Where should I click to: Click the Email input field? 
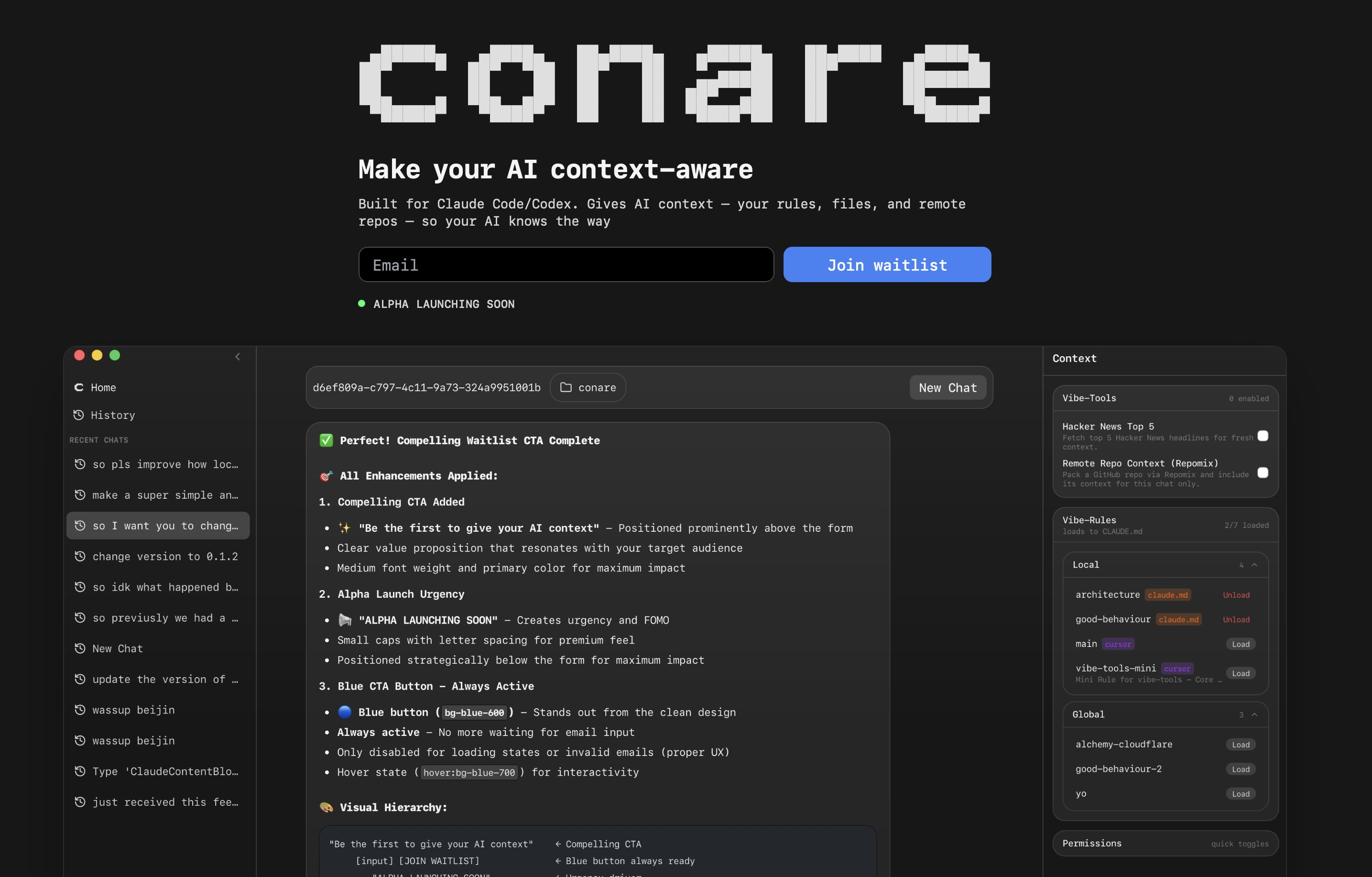pos(566,264)
